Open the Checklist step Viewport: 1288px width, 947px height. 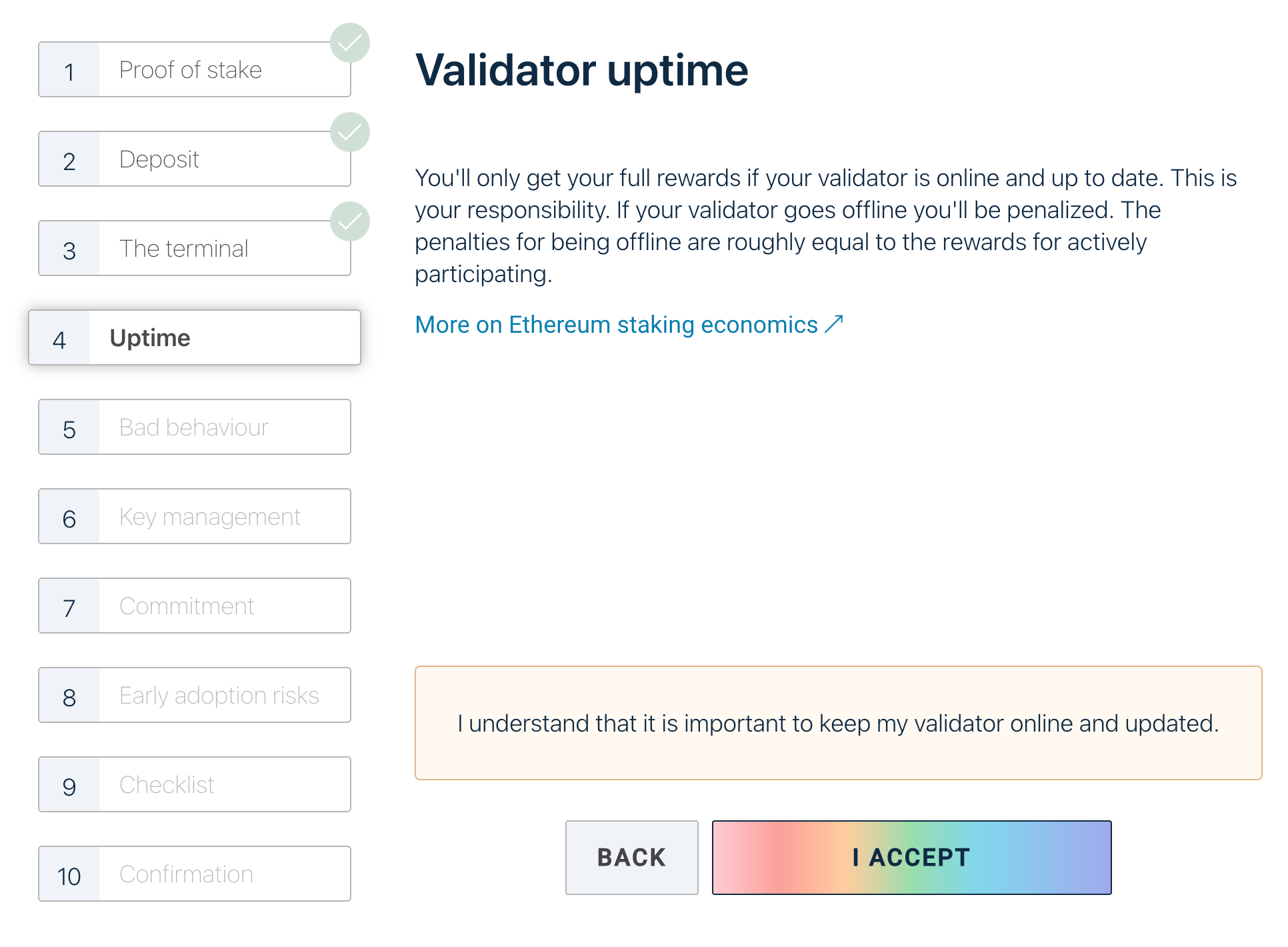click(195, 785)
